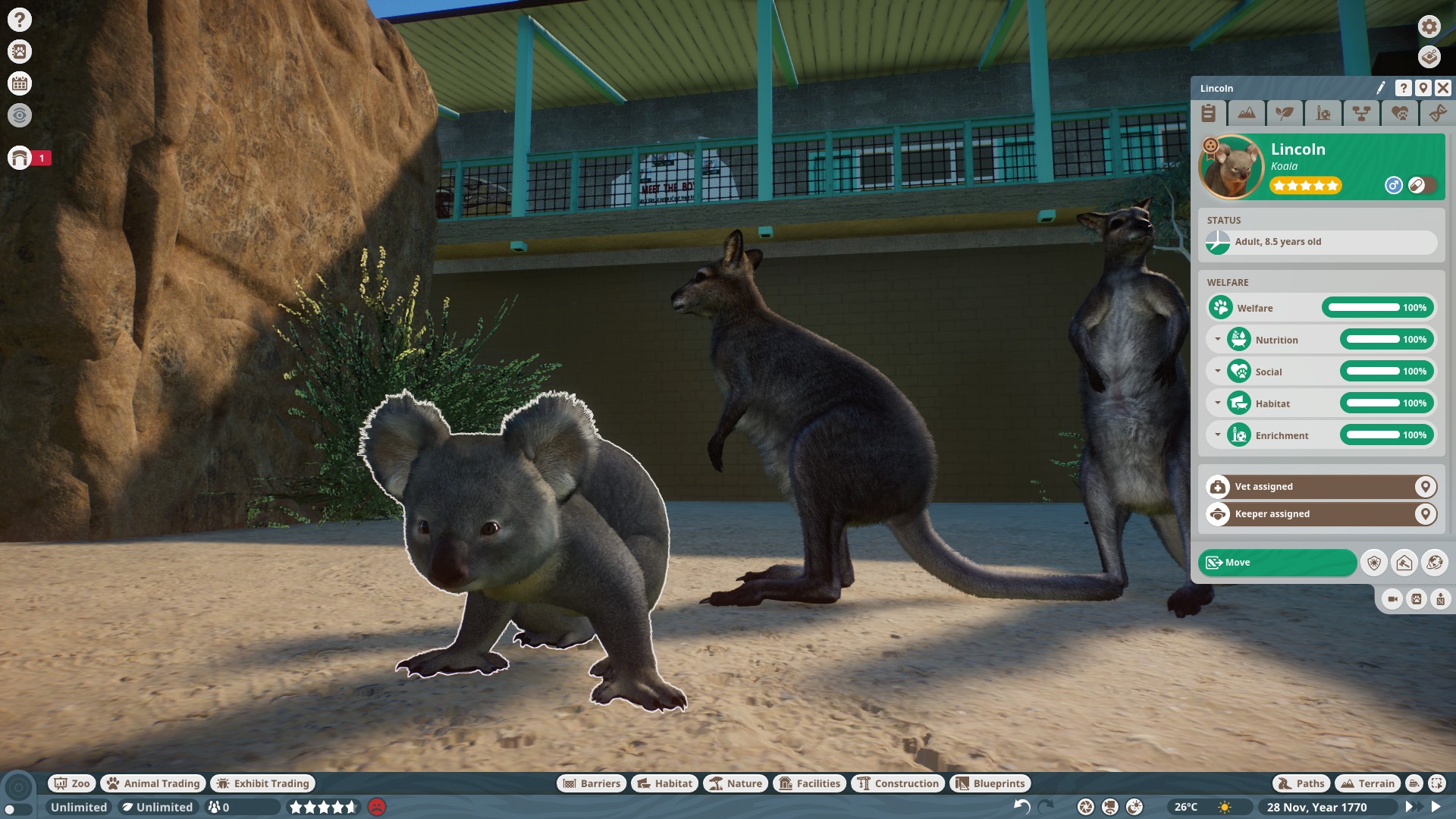
Task: Locate the assigned vet pin icon
Action: point(1425,486)
